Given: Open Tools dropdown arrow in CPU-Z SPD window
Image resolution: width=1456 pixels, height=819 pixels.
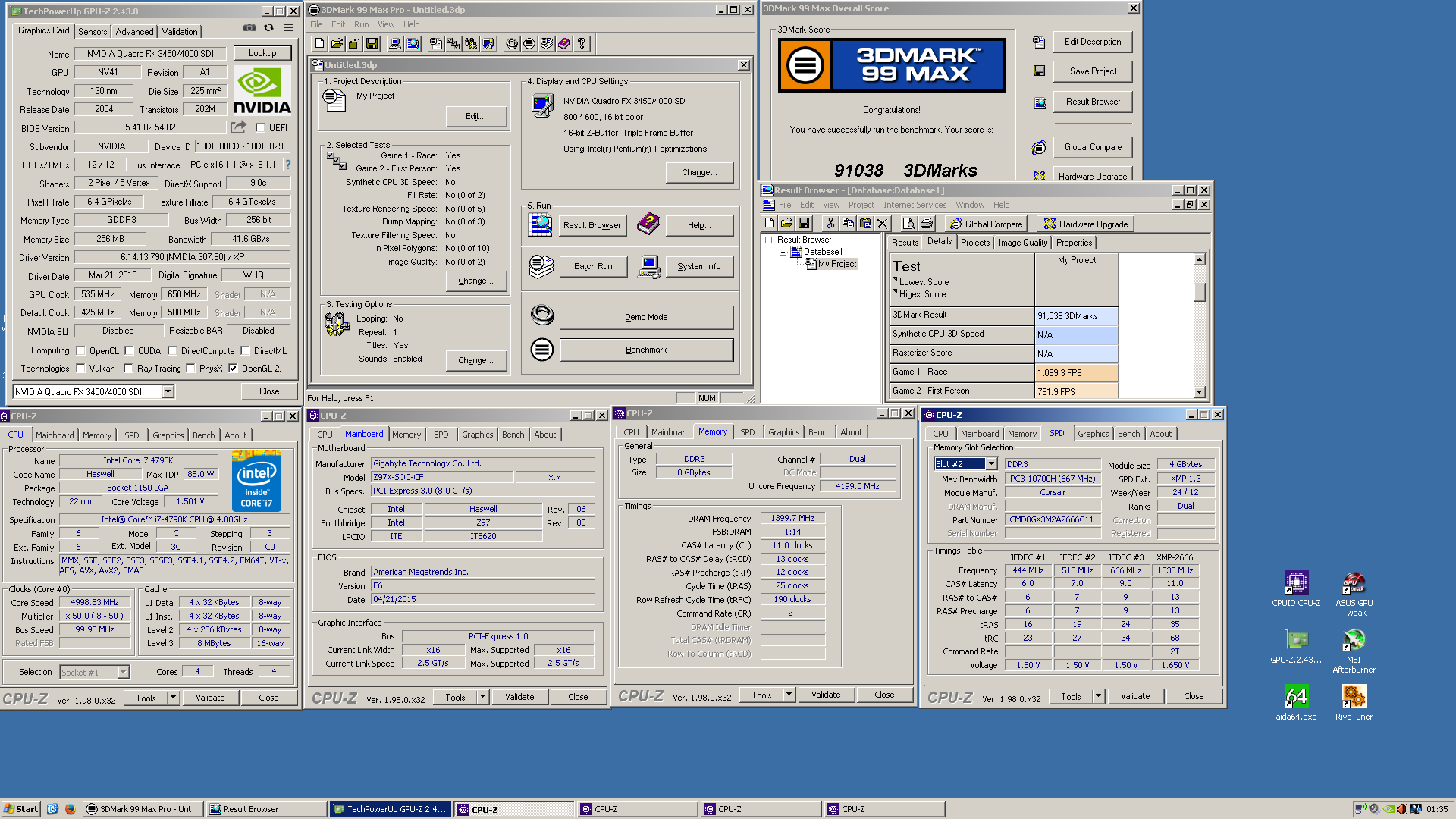Looking at the screenshot, I should (1098, 696).
